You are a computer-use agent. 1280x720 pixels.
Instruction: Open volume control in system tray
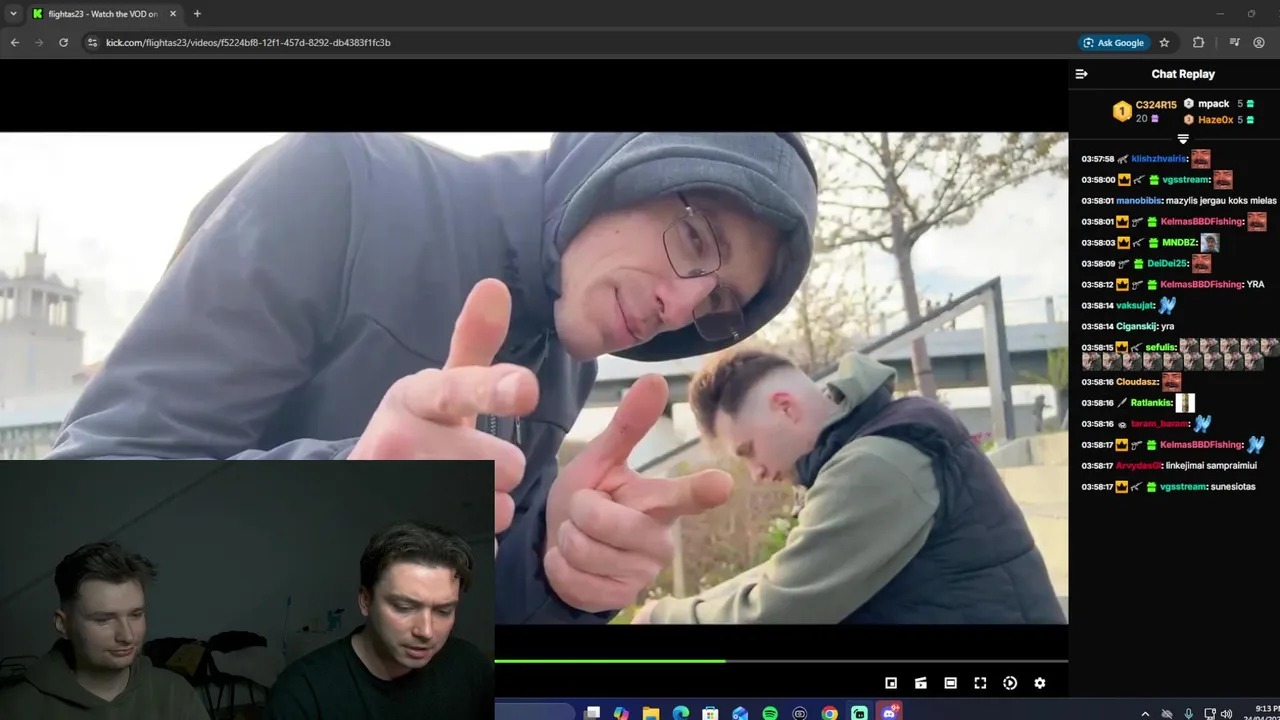click(1226, 713)
